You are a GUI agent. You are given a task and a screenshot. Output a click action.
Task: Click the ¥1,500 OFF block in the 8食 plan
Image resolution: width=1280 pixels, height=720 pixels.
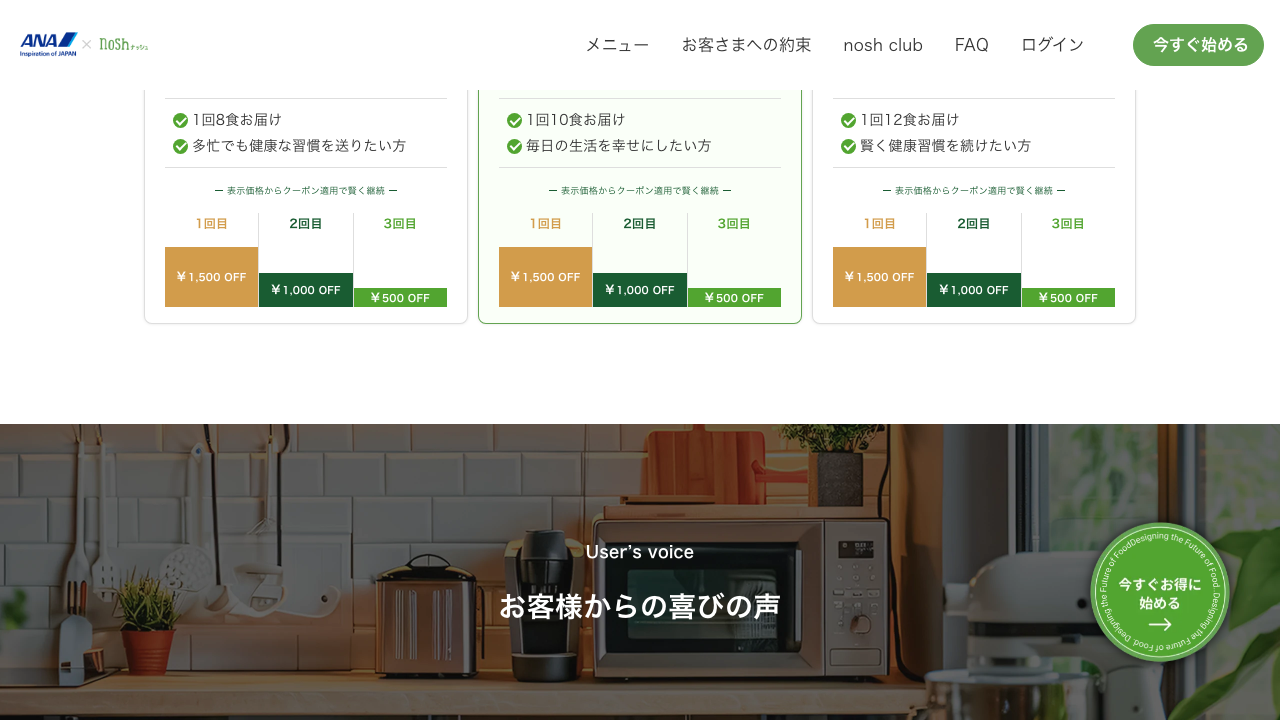pos(211,277)
